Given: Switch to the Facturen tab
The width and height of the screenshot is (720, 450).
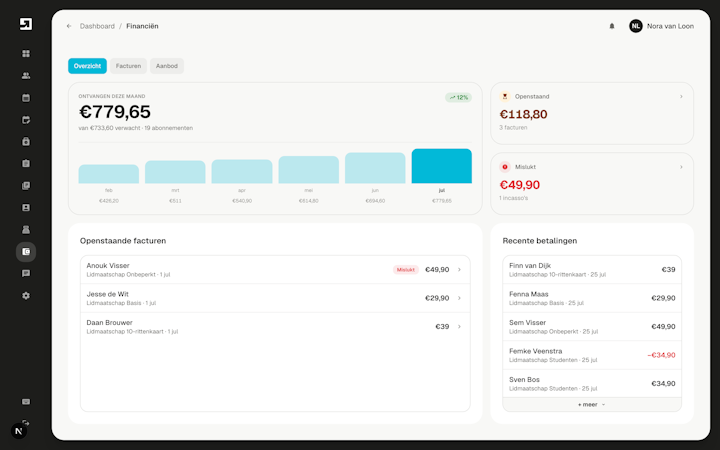Looking at the screenshot, I should (x=128, y=66).
